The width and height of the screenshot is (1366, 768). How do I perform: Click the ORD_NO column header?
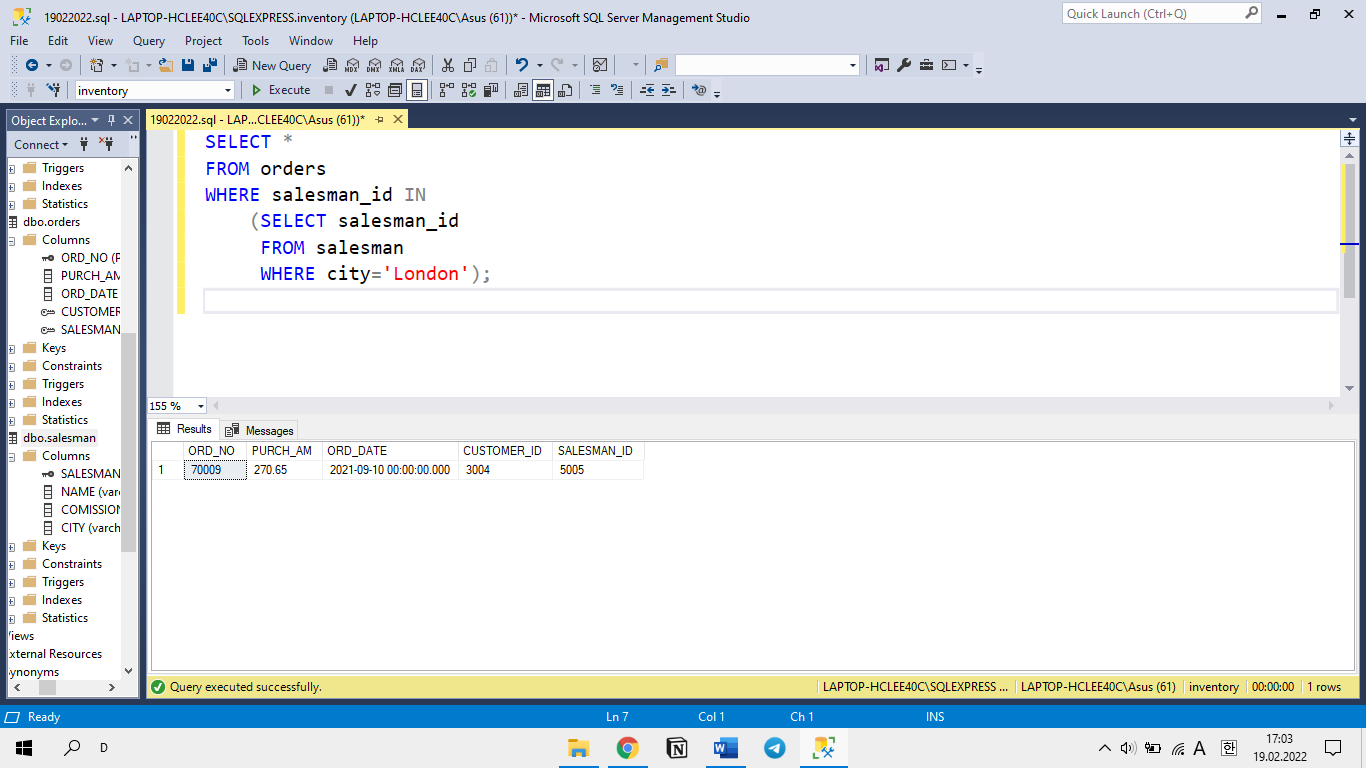point(214,451)
